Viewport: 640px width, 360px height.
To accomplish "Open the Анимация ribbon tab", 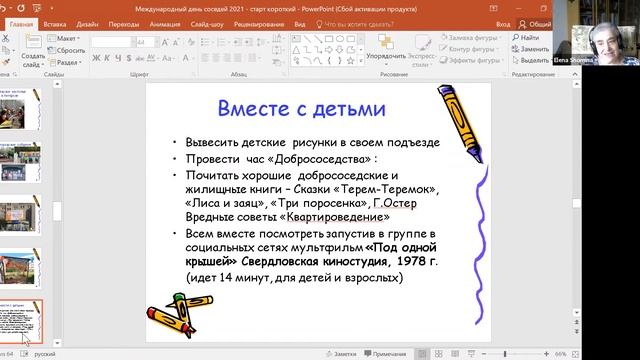I will pos(165,24).
